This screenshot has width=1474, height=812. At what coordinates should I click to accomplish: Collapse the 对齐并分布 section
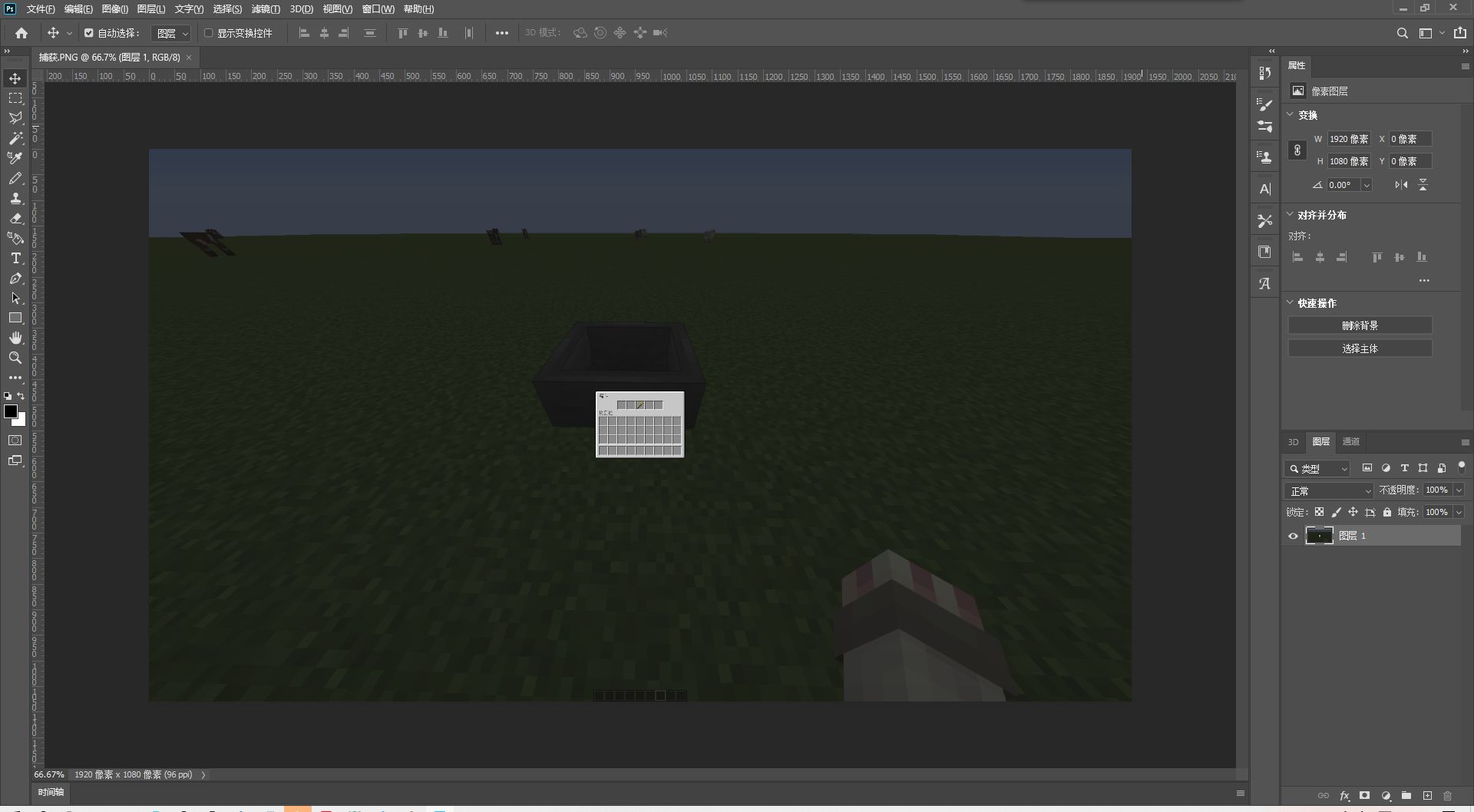(1290, 214)
